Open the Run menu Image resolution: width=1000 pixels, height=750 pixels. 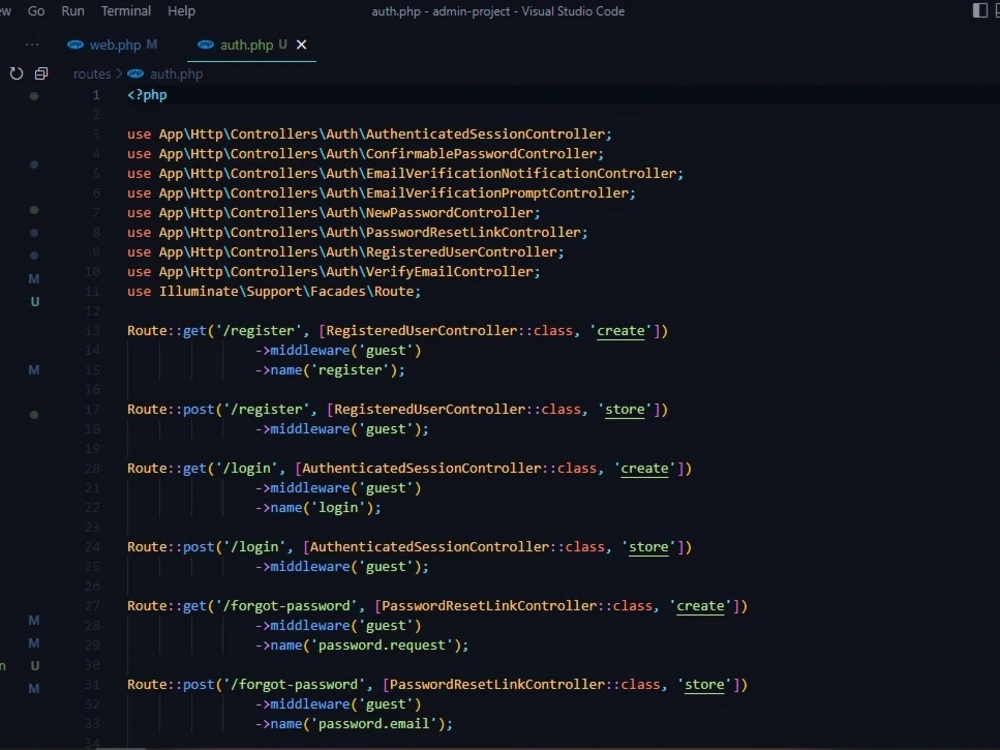72,11
